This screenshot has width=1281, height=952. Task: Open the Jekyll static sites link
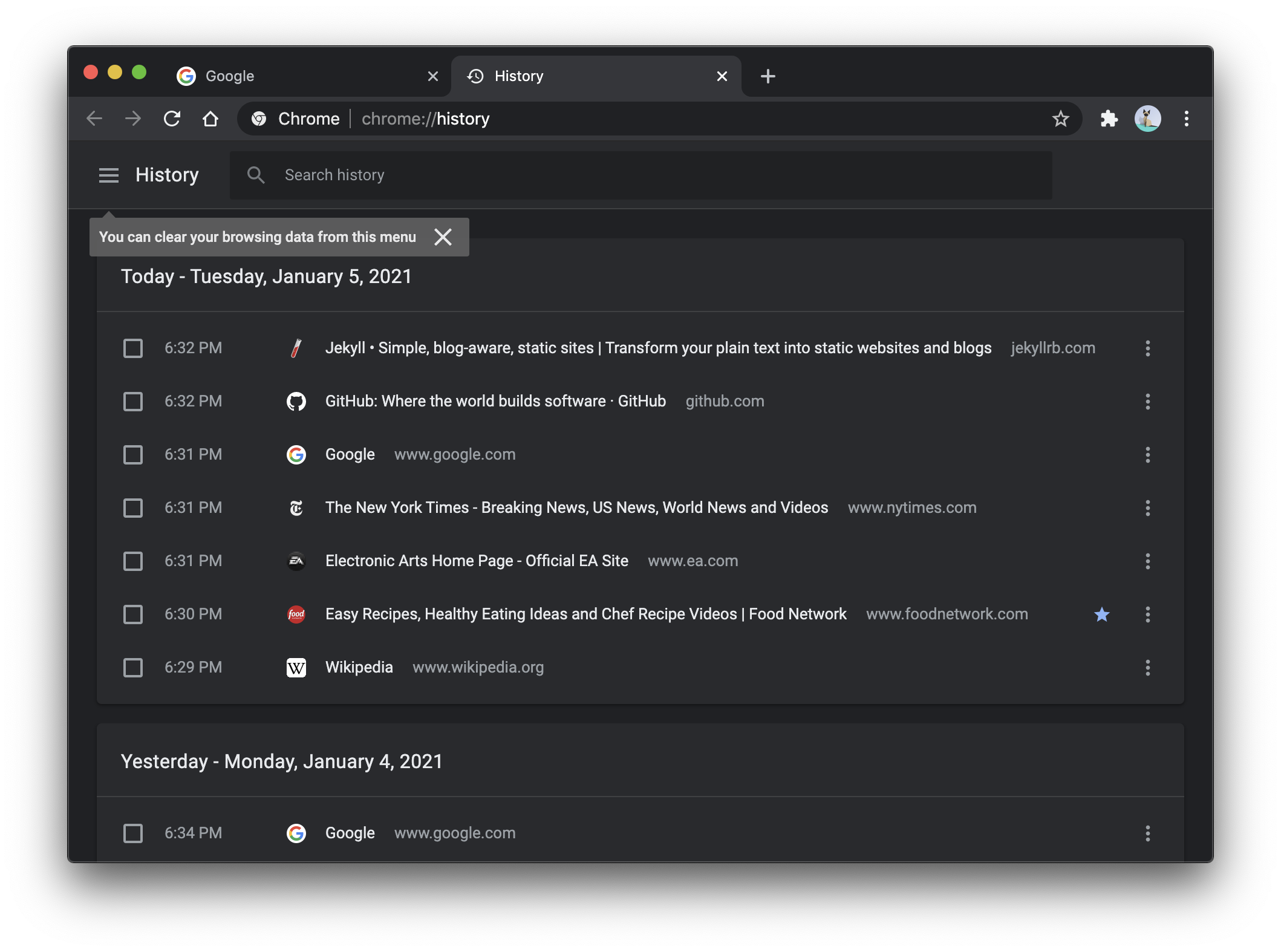pyautogui.click(x=658, y=348)
